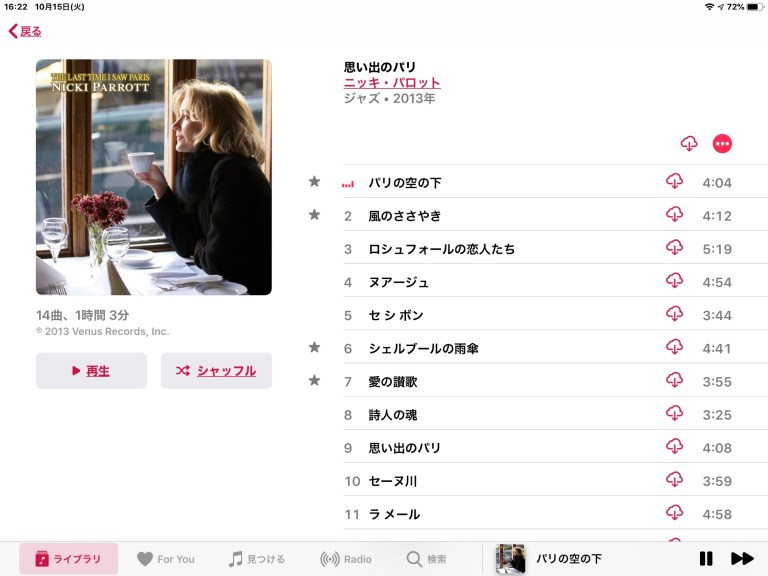Open artist link ニッキ・パロット

pos(392,83)
